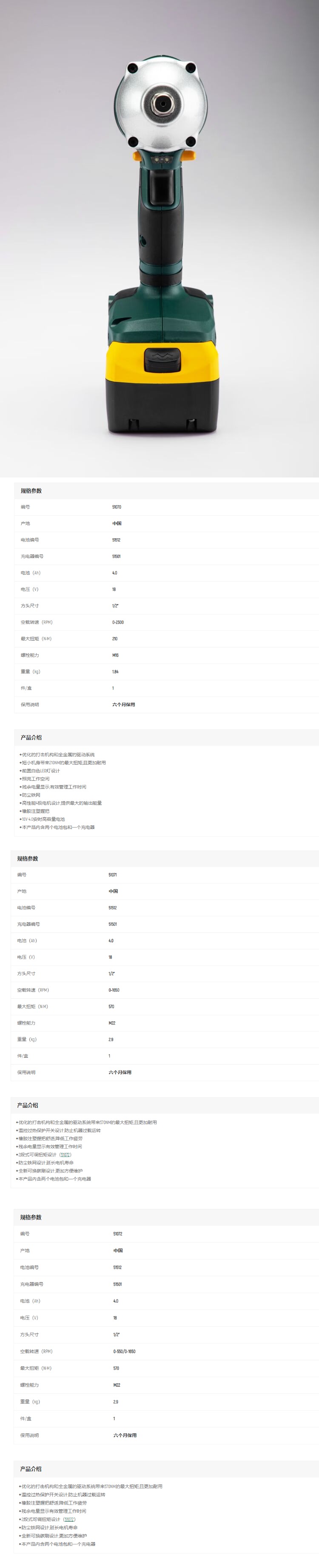Select model number 51071 value
Viewport: 319px width, 1568px height.
point(113,875)
